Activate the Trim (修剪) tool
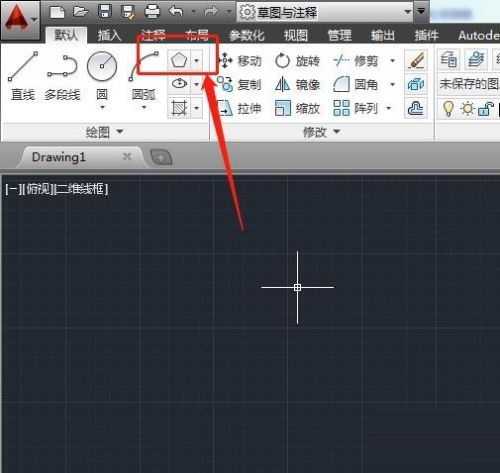Screen dimensions: 500x473 click(356, 61)
